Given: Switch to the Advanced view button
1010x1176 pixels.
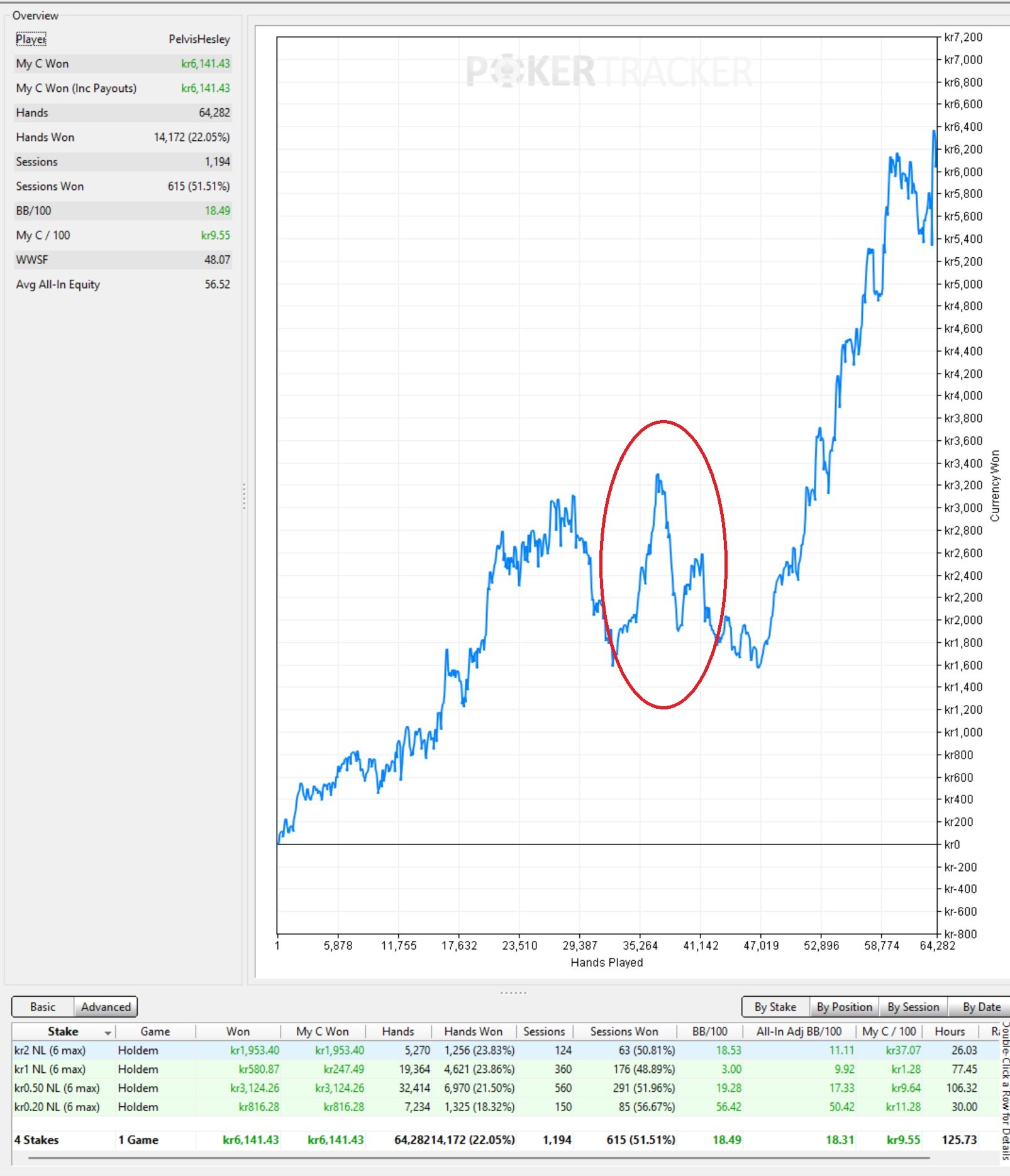Looking at the screenshot, I should (106, 1007).
